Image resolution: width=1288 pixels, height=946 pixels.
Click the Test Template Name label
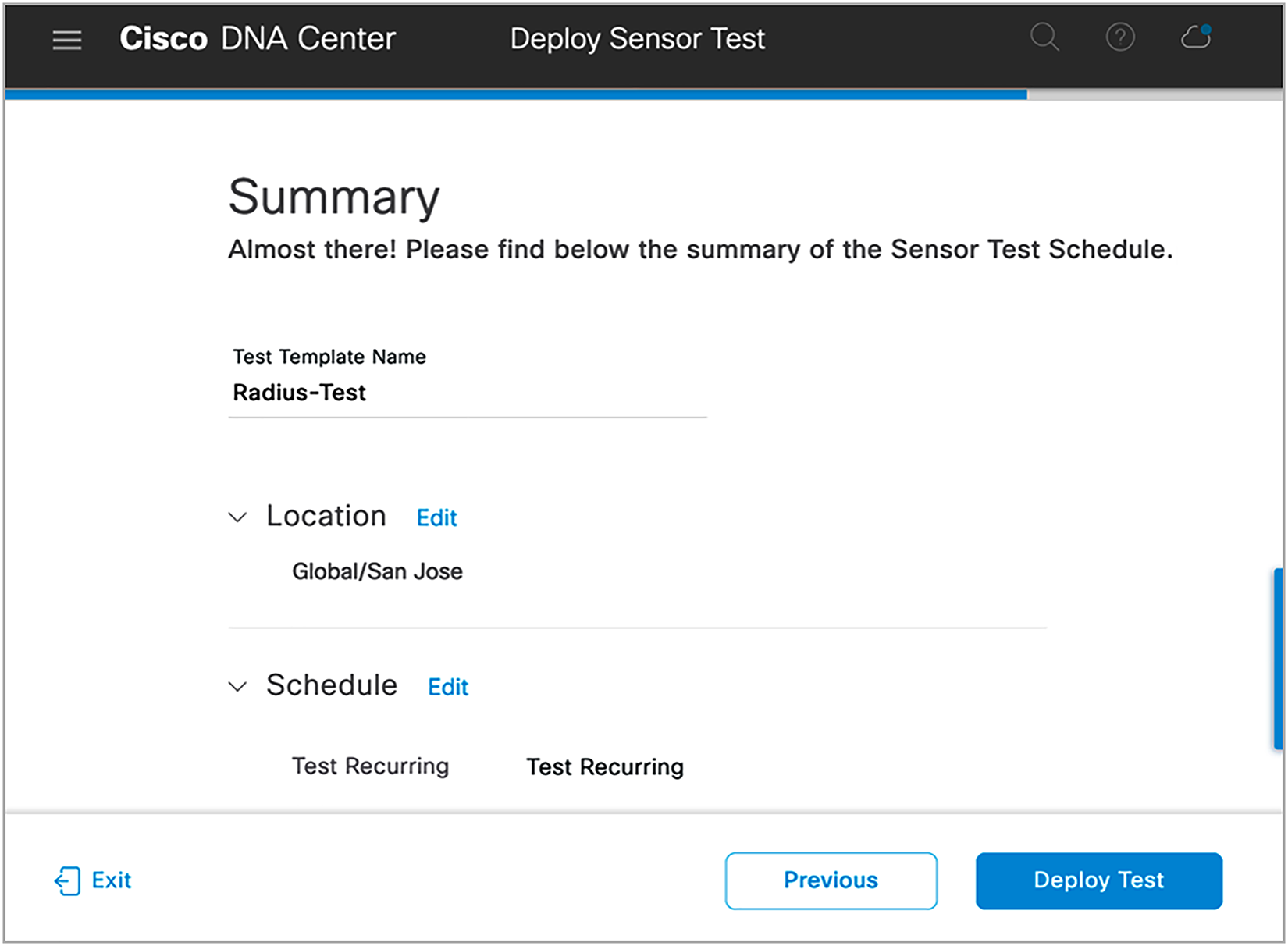click(329, 357)
